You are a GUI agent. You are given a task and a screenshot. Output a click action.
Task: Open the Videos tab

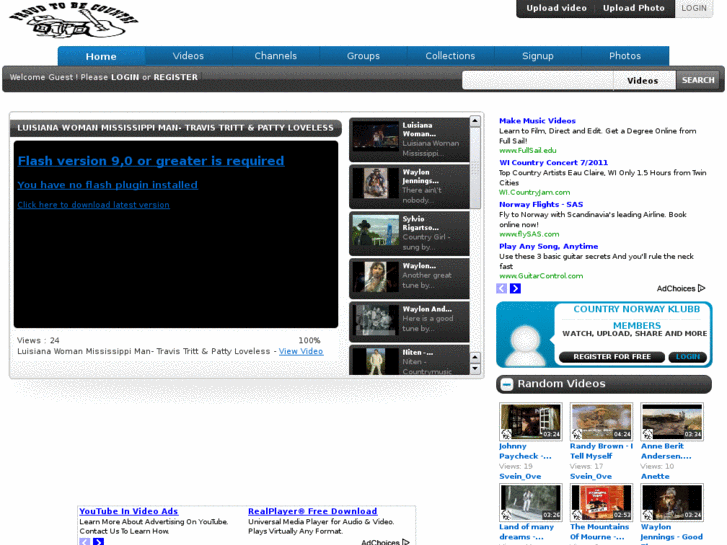(x=188, y=56)
